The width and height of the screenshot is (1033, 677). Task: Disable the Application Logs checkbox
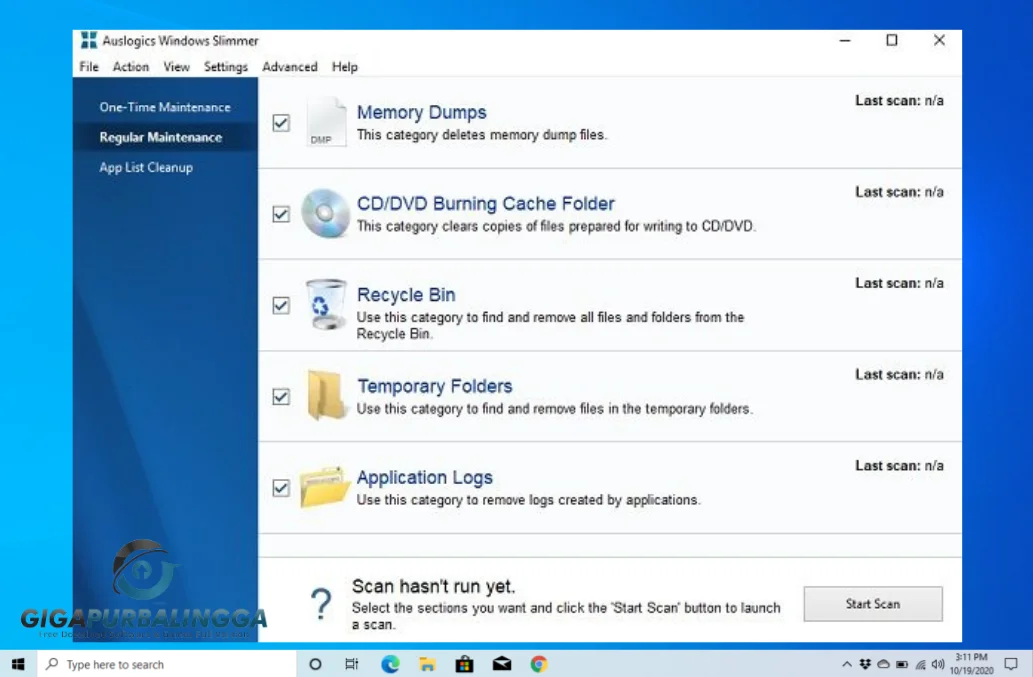[281, 487]
